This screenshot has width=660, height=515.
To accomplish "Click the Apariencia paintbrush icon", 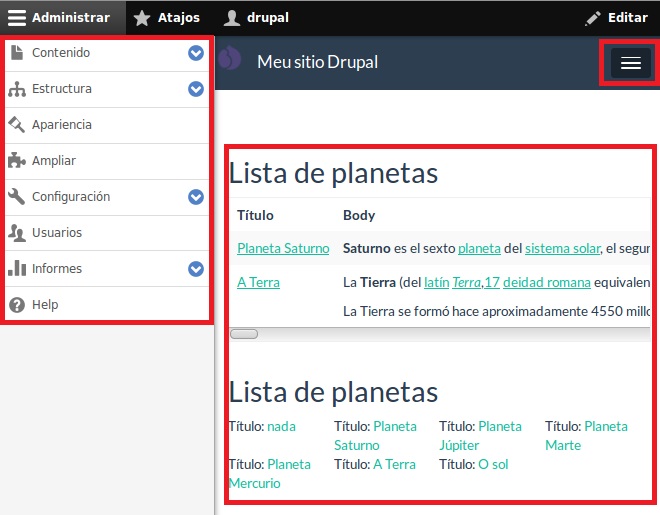I will coord(17,125).
